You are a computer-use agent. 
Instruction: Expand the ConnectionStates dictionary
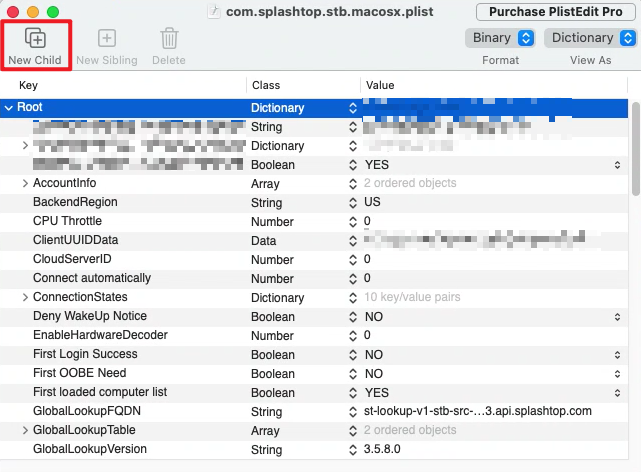click(x=25, y=298)
